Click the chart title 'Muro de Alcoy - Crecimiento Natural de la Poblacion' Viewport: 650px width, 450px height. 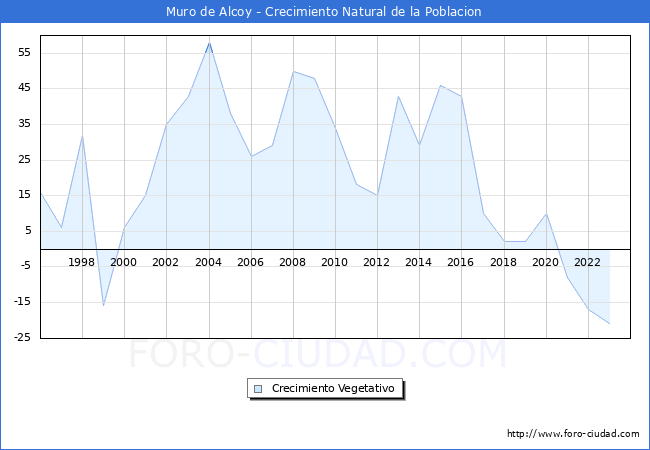click(324, 12)
